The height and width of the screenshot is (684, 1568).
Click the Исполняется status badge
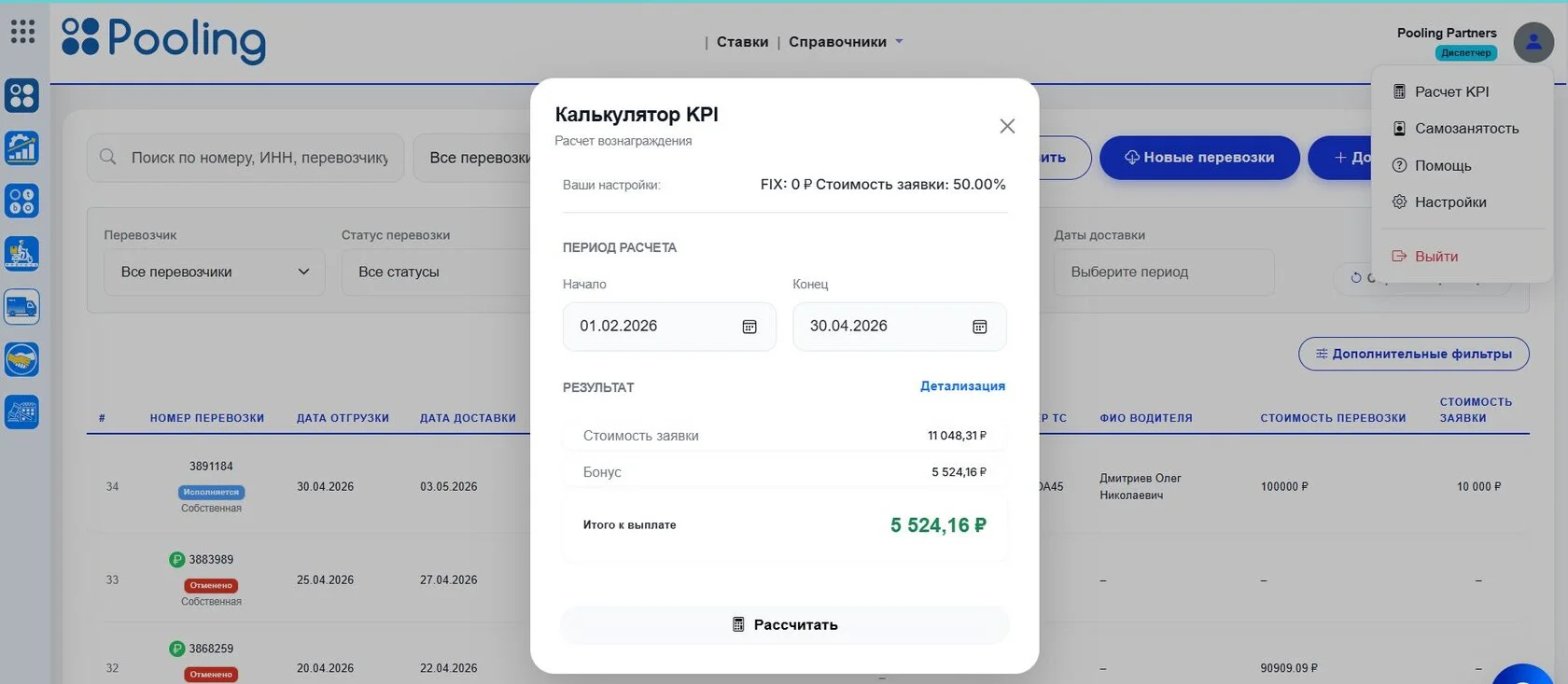211,492
